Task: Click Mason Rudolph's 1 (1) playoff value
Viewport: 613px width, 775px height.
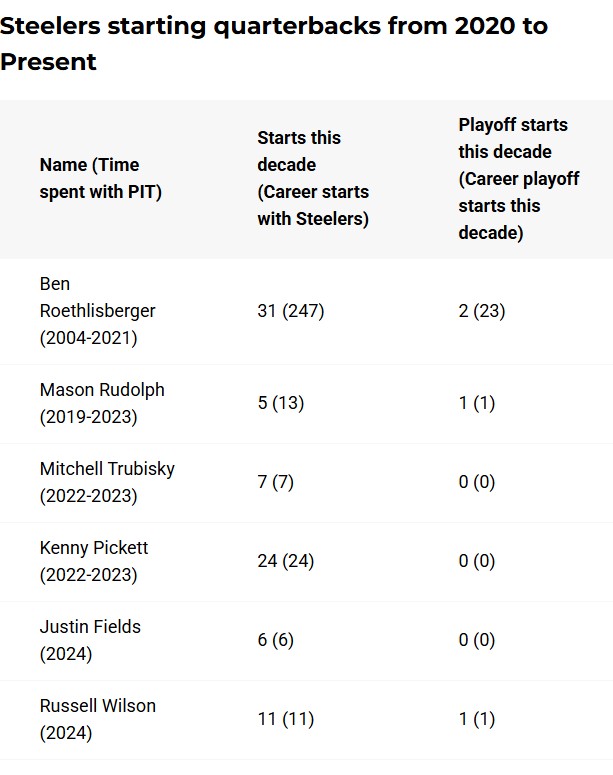Action: coord(477,403)
